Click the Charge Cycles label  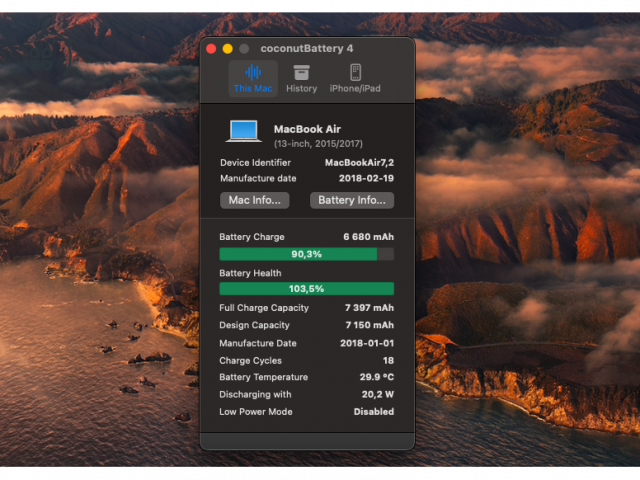click(x=251, y=361)
